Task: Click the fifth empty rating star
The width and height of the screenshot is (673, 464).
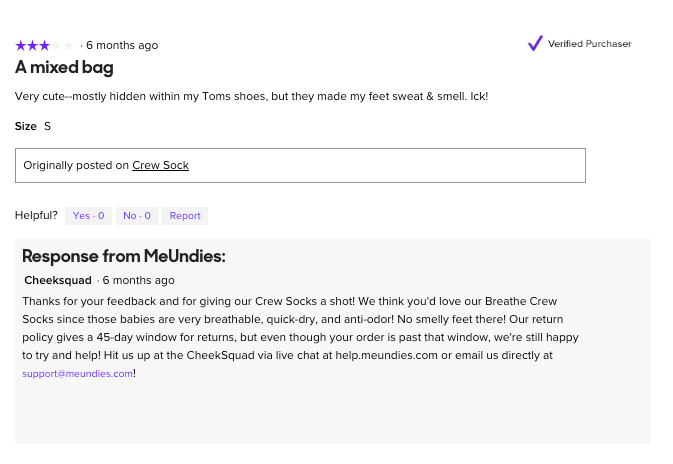Action: click(68, 45)
